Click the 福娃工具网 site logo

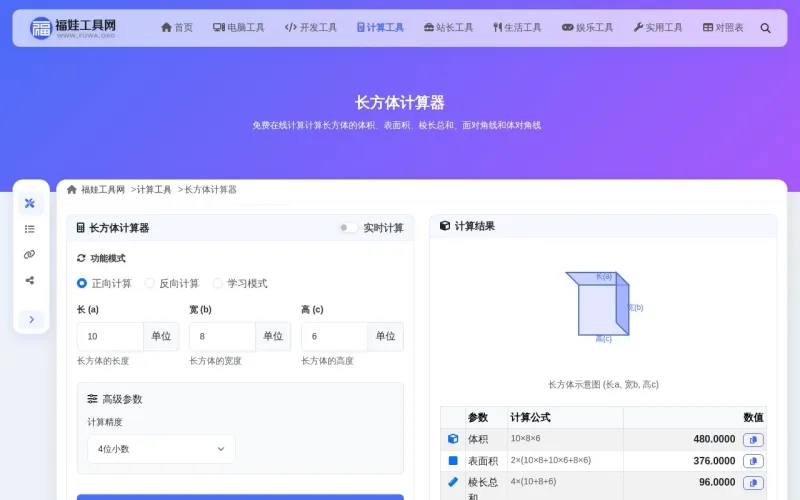click(x=72, y=28)
